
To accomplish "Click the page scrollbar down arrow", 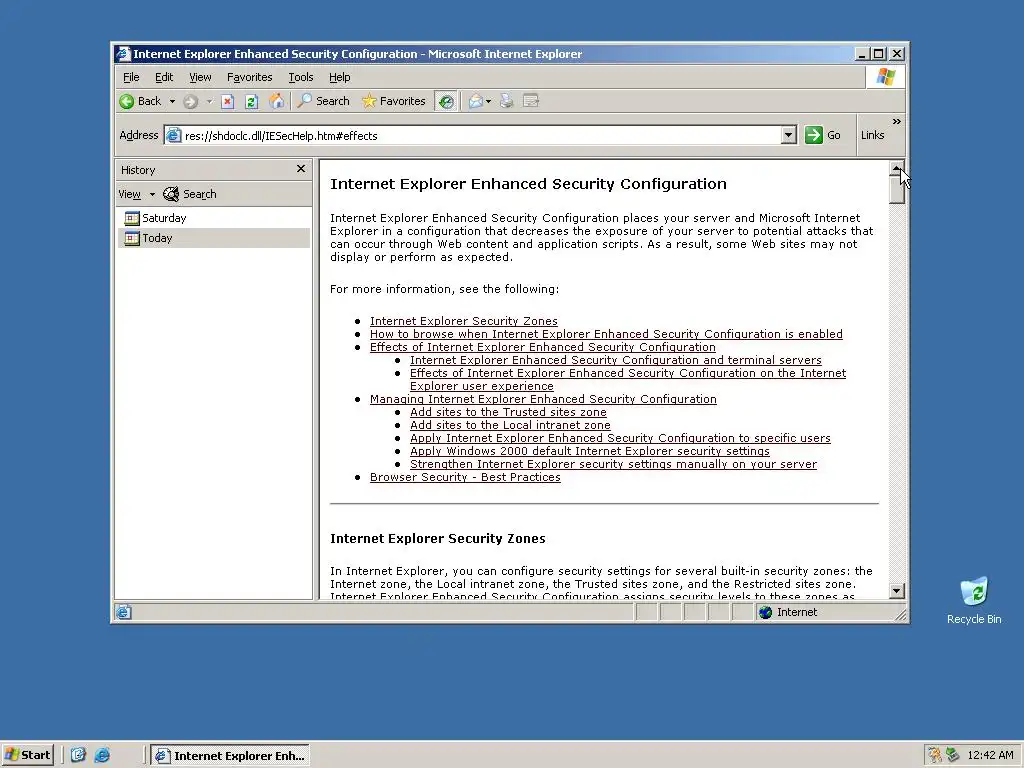I will pyautogui.click(x=897, y=591).
